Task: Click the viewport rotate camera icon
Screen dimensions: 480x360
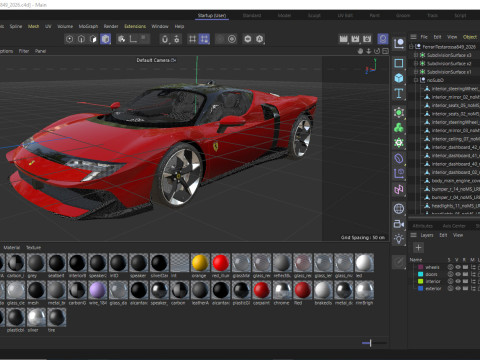Action: 377,51
